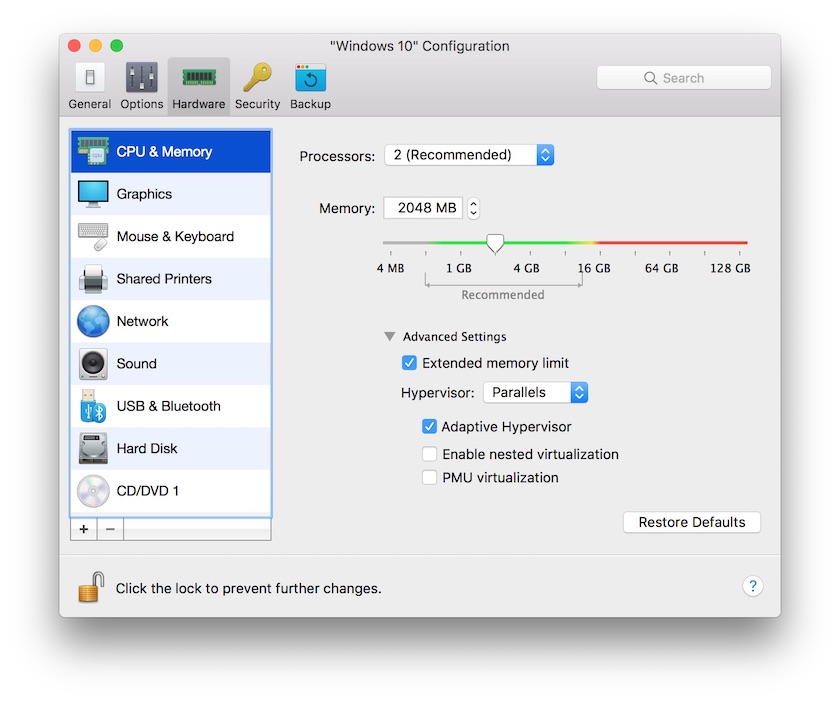Select Graphics in the hardware list
The image size is (840, 702).
[x=171, y=194]
